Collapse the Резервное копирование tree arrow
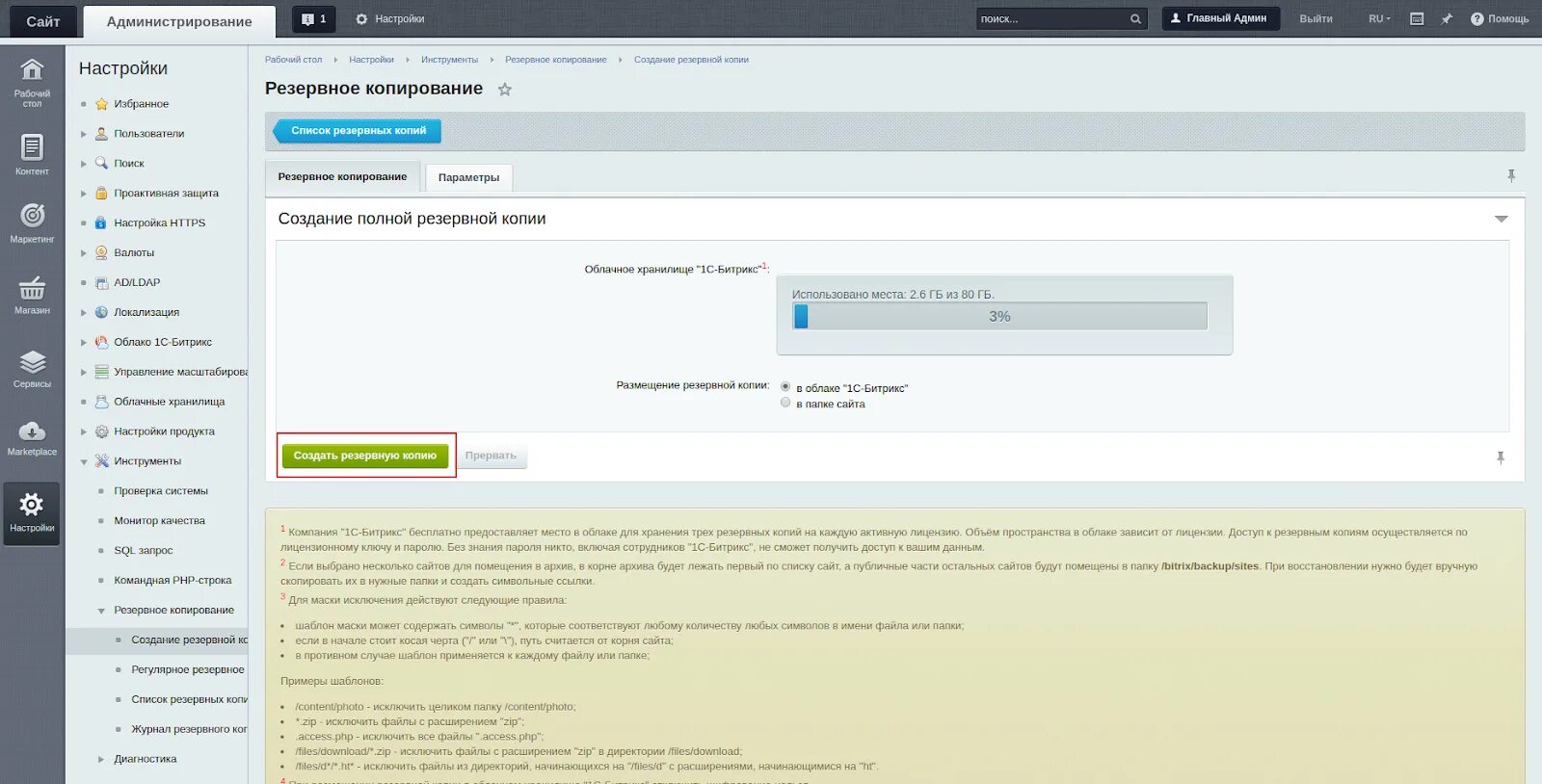This screenshot has width=1542, height=784. [x=101, y=611]
